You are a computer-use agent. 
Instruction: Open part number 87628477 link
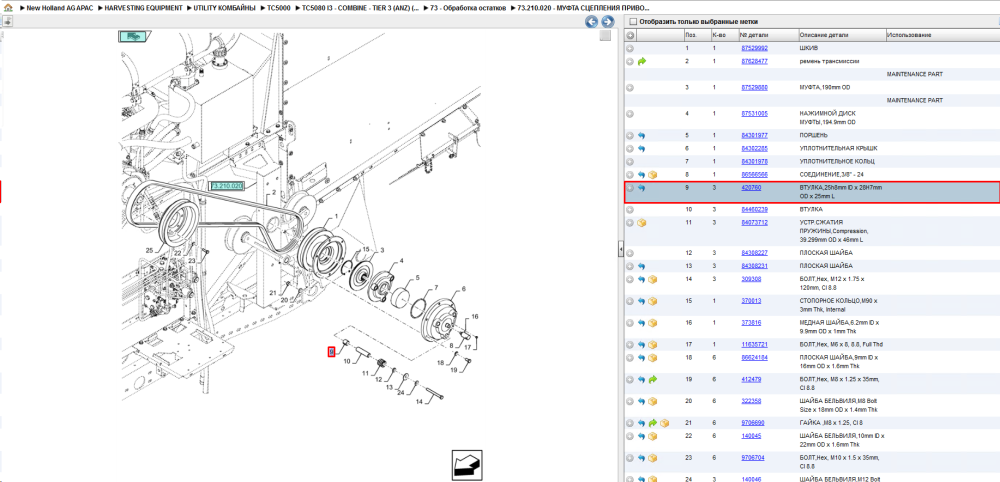pos(754,61)
